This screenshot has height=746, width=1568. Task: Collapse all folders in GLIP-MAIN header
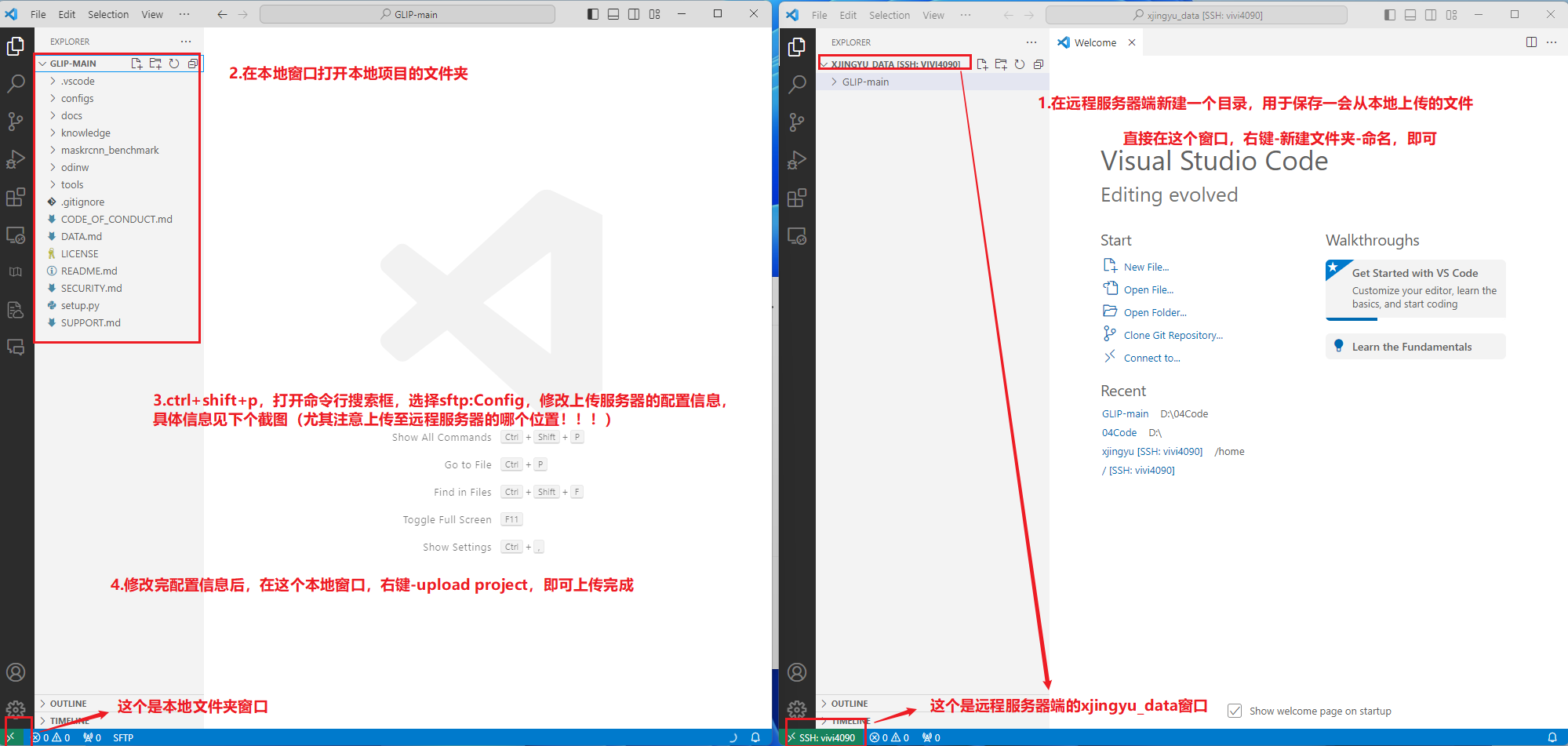(193, 64)
